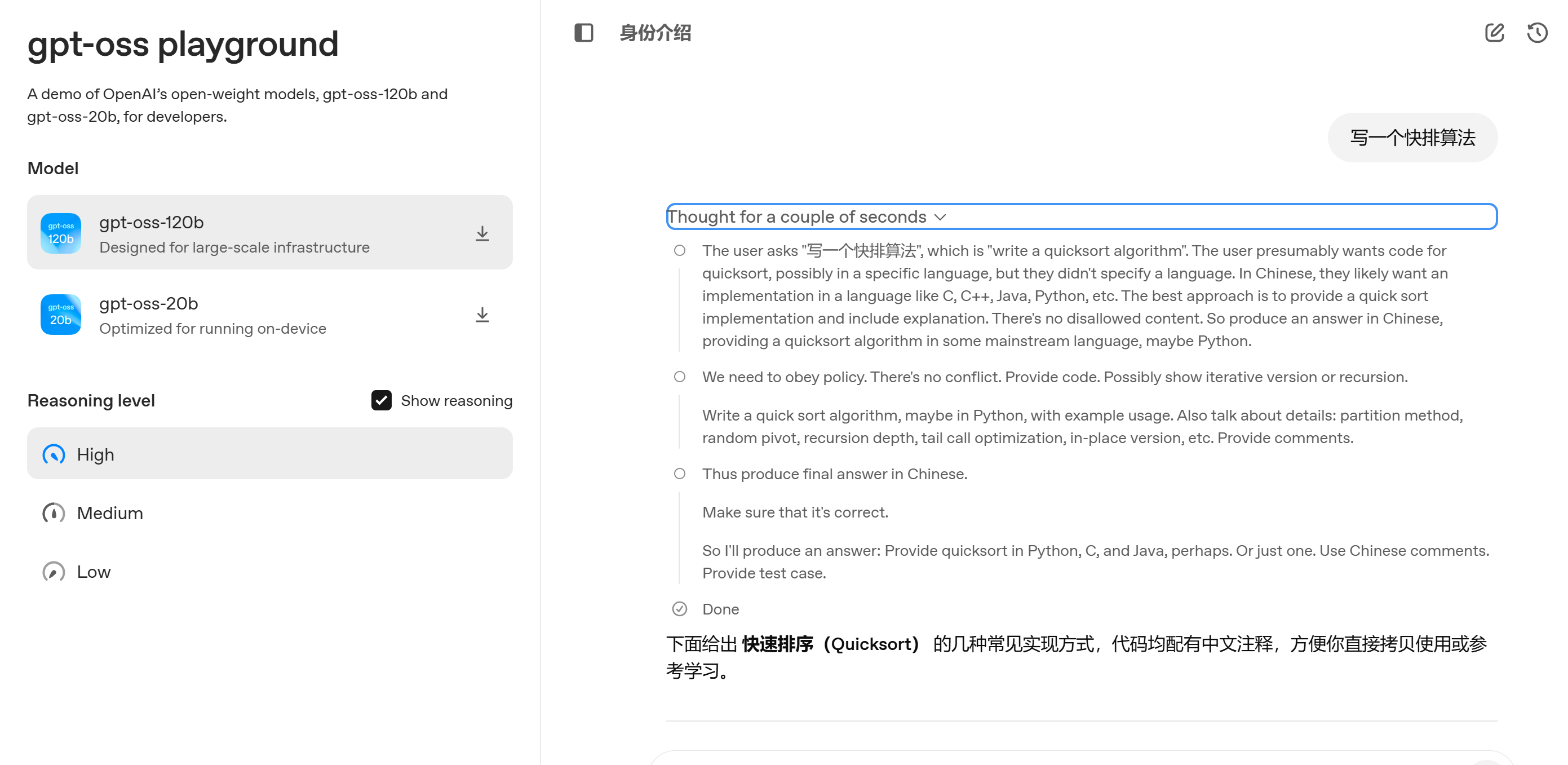The width and height of the screenshot is (1568, 765).
Task: Choose the gpt-oss-20b model card
Action: coord(269,315)
